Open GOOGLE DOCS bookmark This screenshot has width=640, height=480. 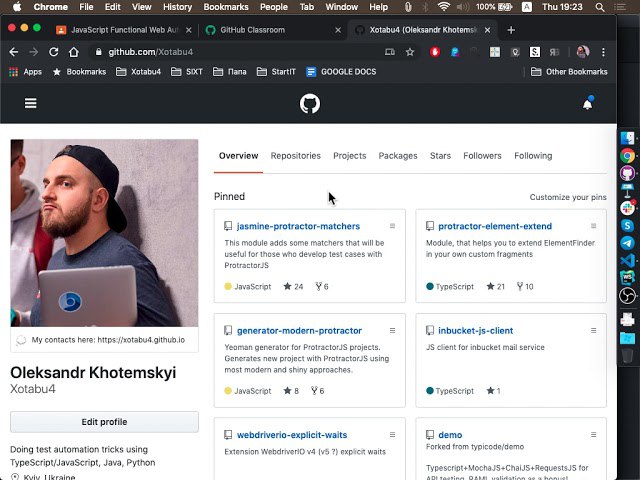(341, 72)
